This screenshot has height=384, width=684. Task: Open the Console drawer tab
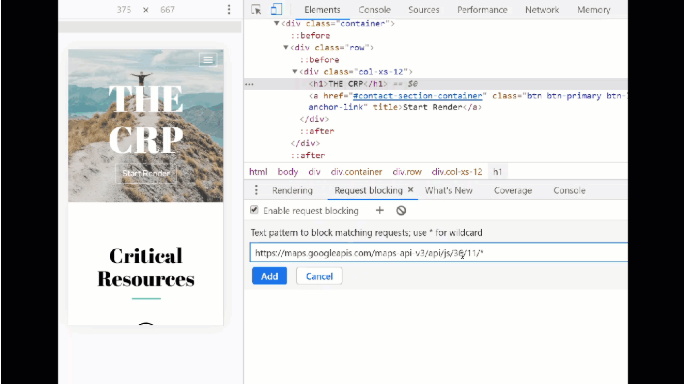coord(569,190)
